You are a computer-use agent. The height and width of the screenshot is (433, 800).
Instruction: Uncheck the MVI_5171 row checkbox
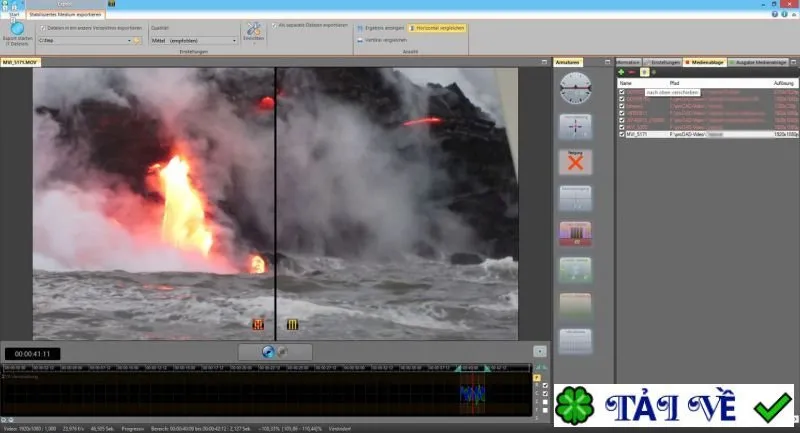tap(621, 134)
